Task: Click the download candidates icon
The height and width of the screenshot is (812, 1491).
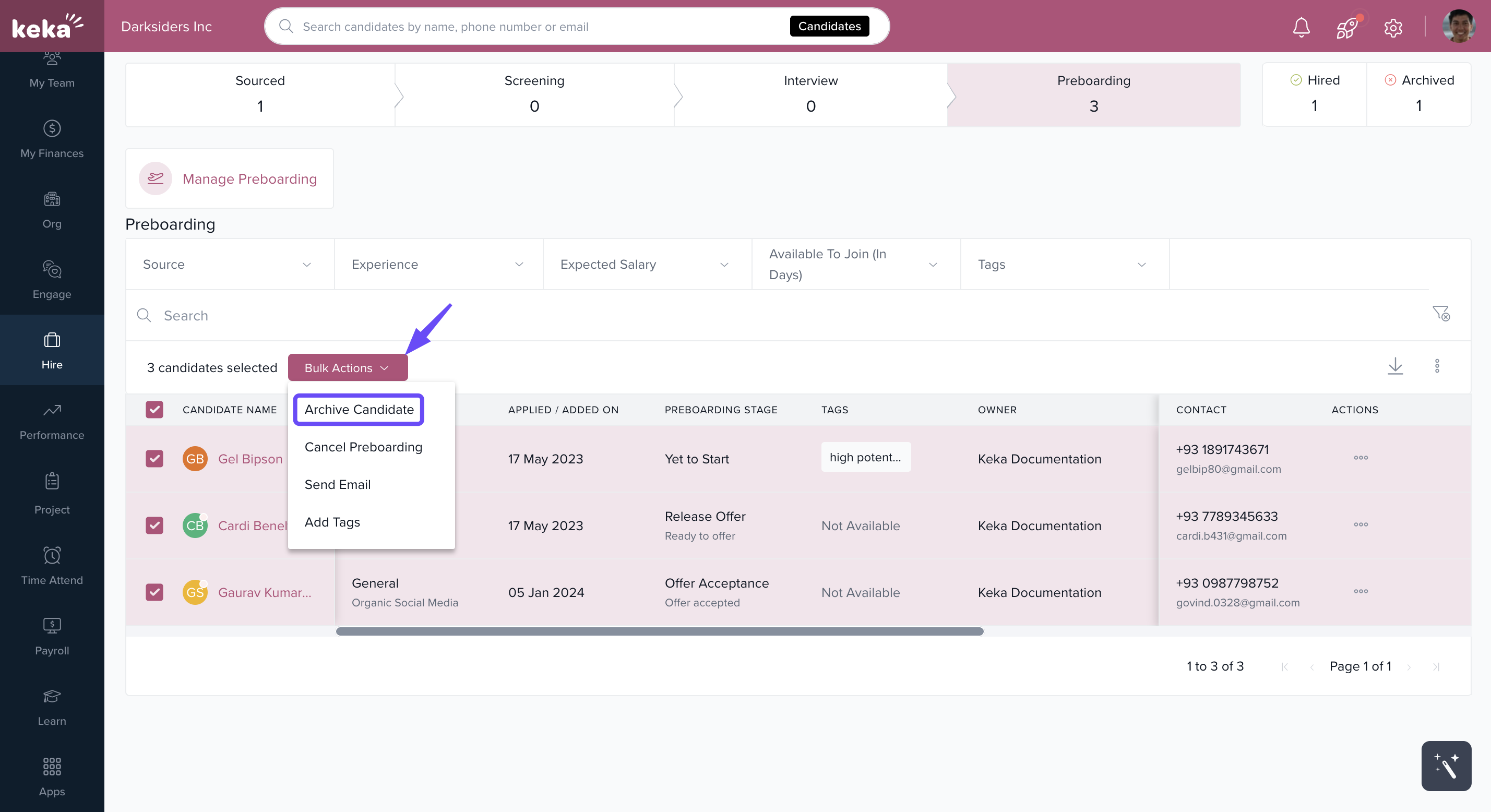Action: click(x=1395, y=366)
